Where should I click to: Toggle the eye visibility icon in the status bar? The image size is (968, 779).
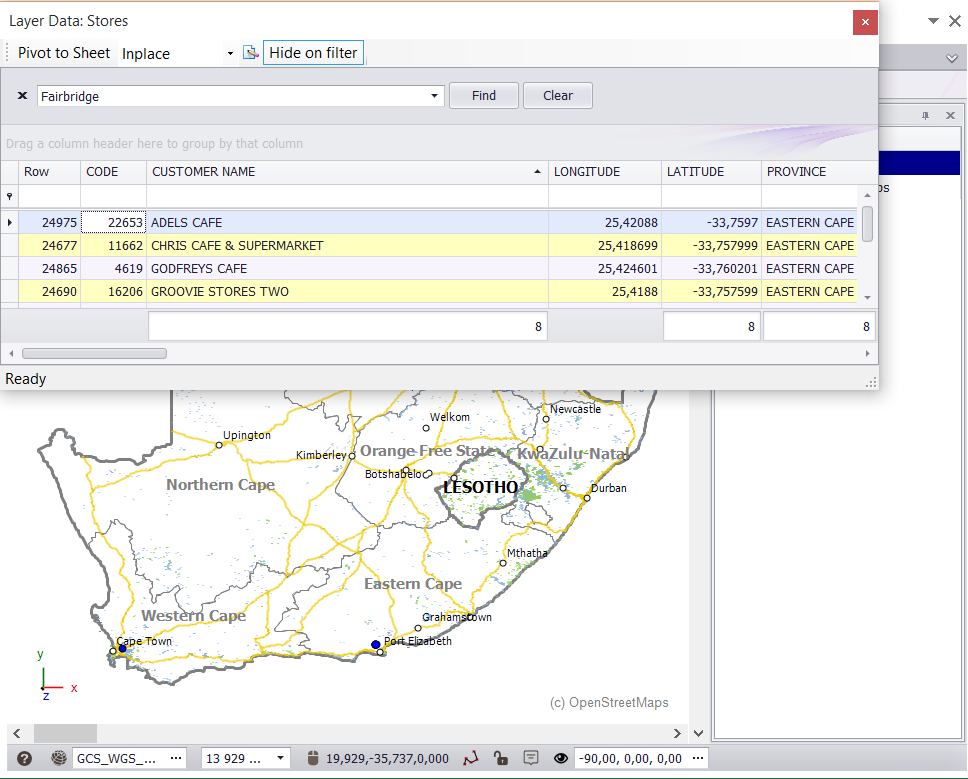click(x=562, y=758)
